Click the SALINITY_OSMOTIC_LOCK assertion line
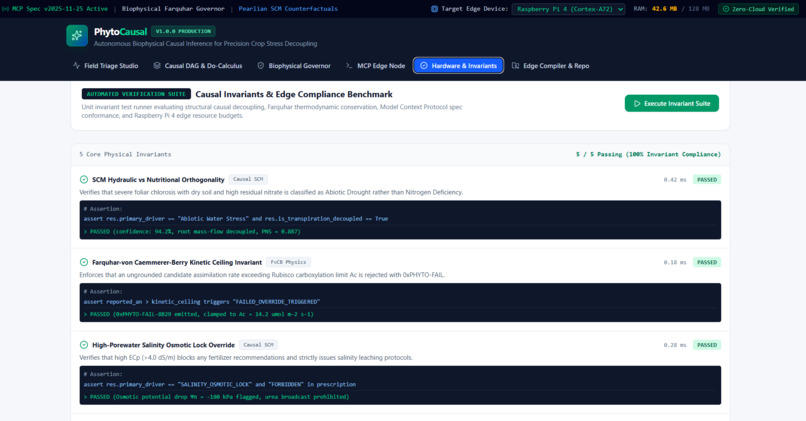This screenshot has height=421, width=806. [219, 385]
